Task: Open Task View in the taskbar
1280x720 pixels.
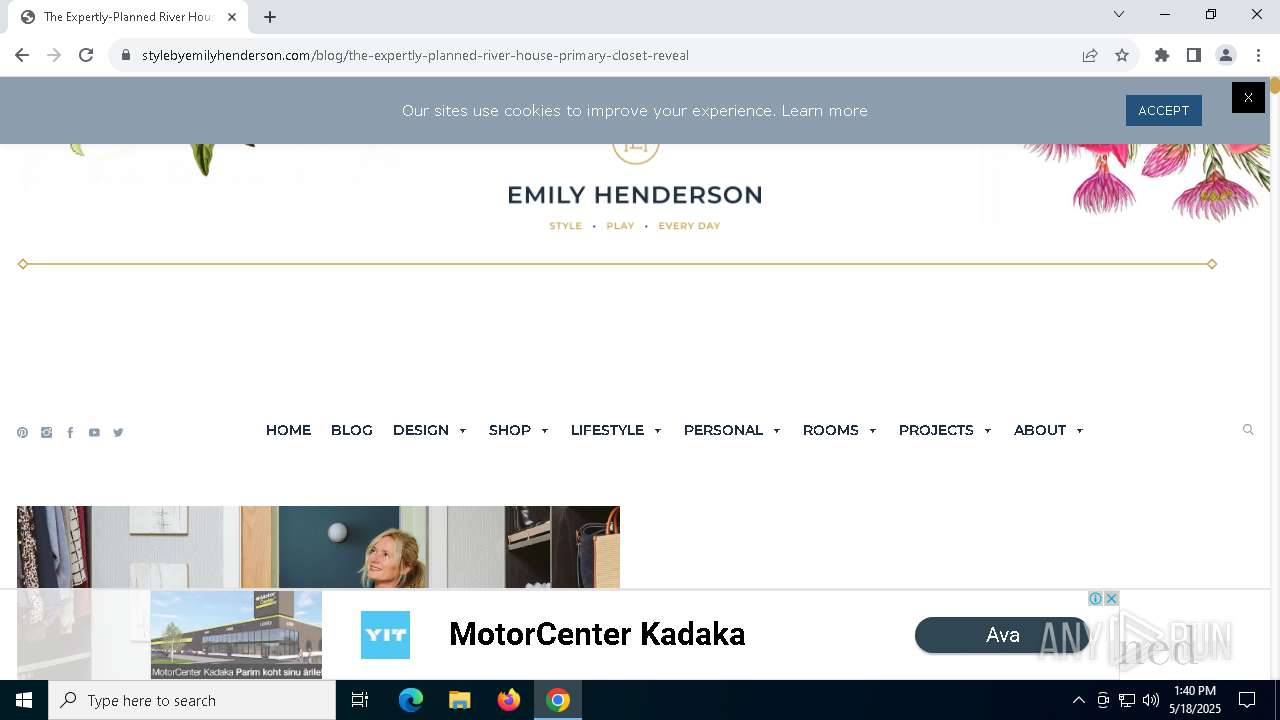Action: point(360,700)
